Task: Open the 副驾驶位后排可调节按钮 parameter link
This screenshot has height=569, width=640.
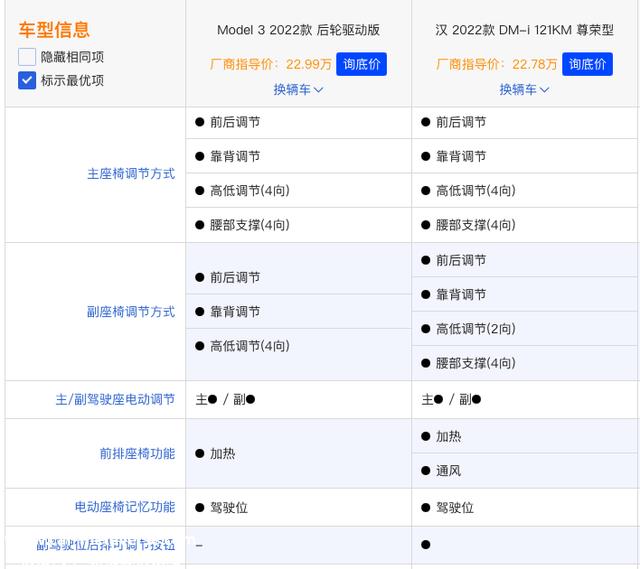Action: point(106,545)
